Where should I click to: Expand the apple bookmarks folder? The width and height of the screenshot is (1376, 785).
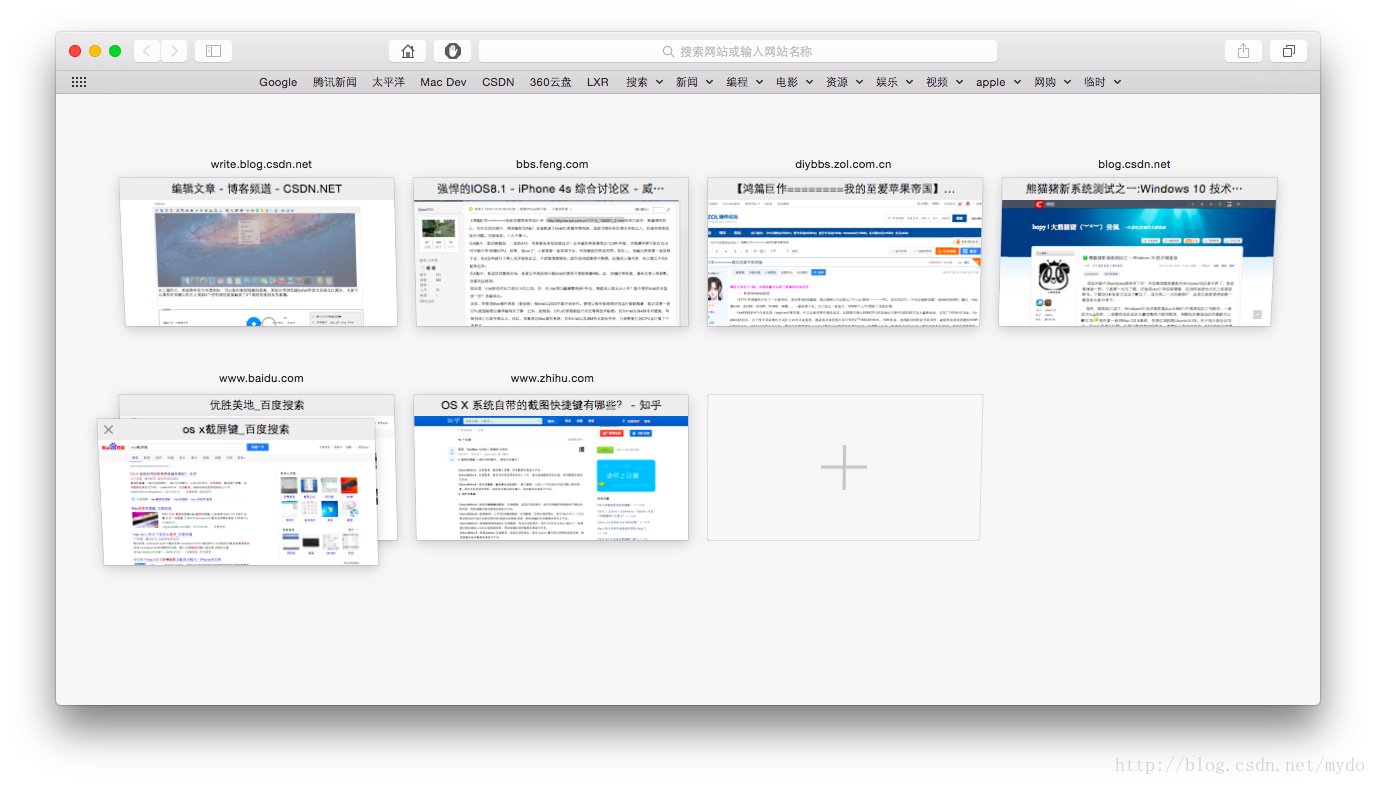[998, 82]
